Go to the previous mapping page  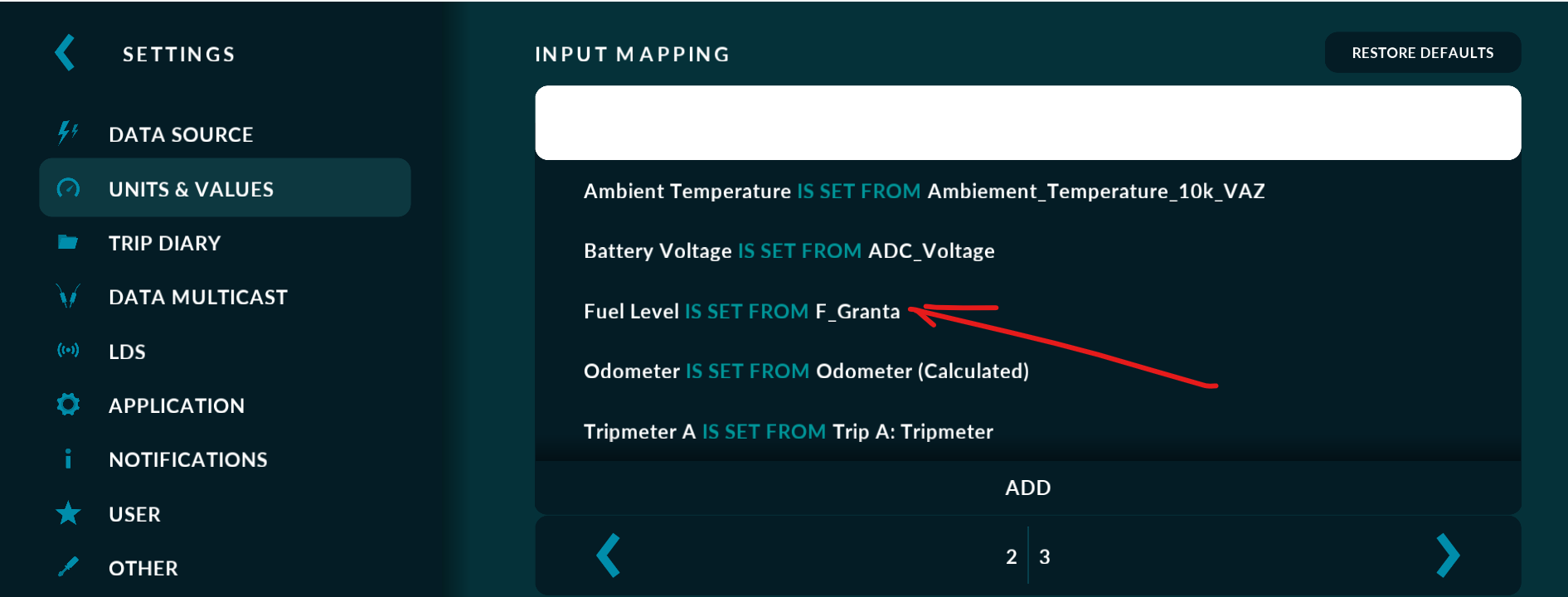(609, 556)
